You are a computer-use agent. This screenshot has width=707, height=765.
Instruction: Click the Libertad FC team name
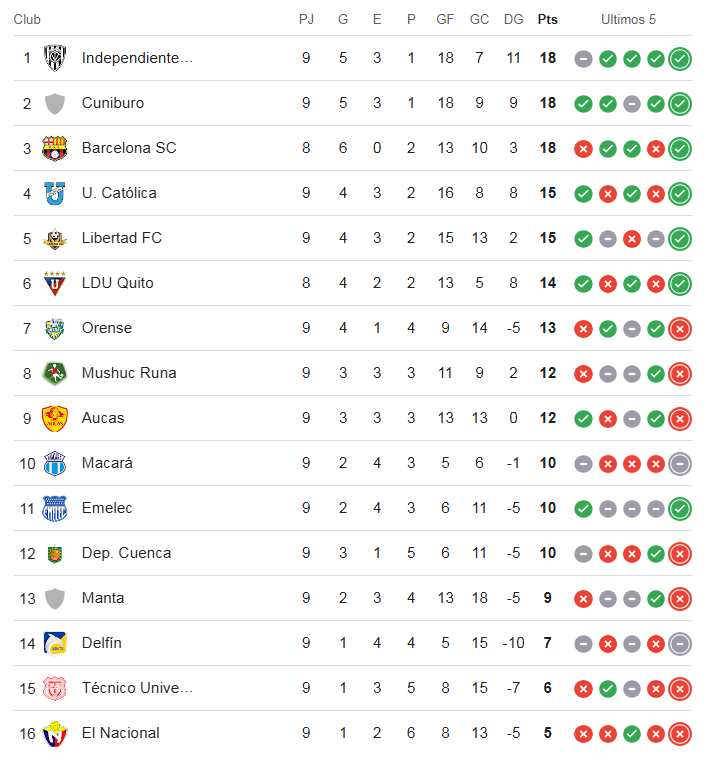tap(121, 238)
